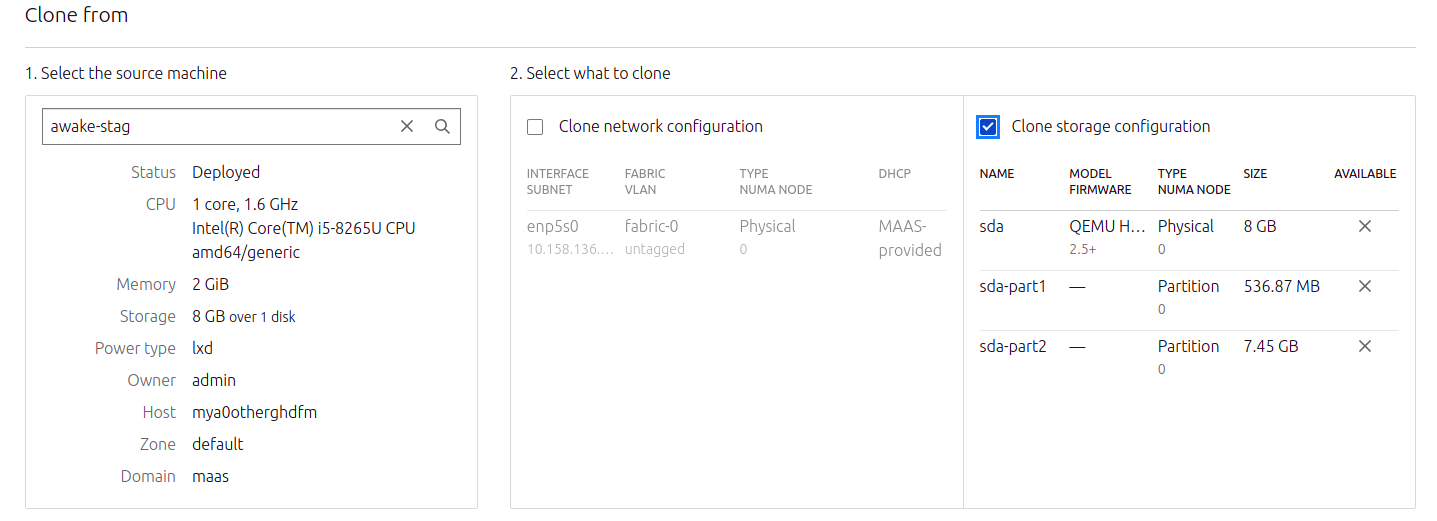Uncheck Clone storage configuration checkbox
1437x521 pixels.
(988, 127)
